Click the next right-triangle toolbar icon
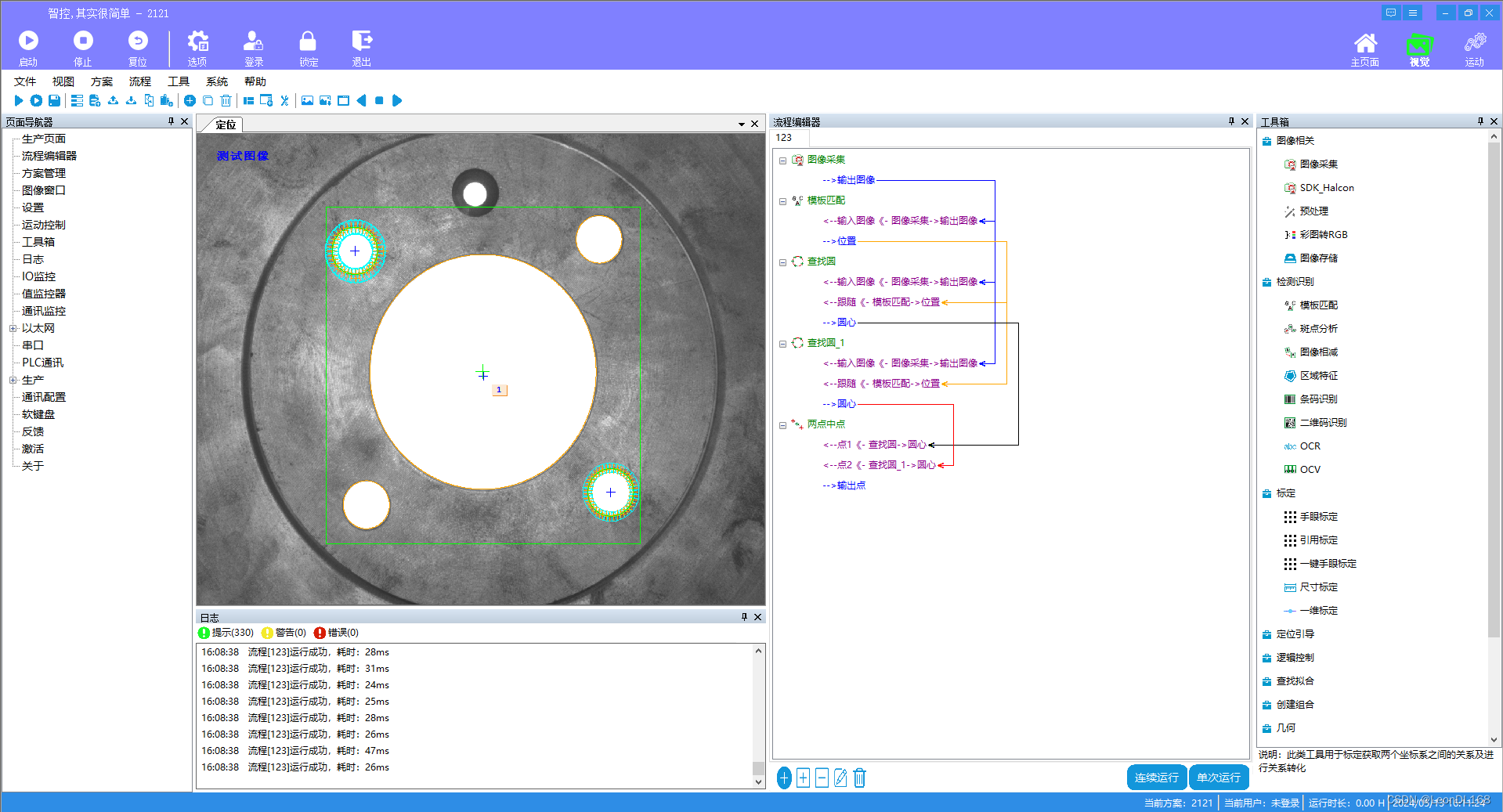The image size is (1503, 812). (397, 100)
